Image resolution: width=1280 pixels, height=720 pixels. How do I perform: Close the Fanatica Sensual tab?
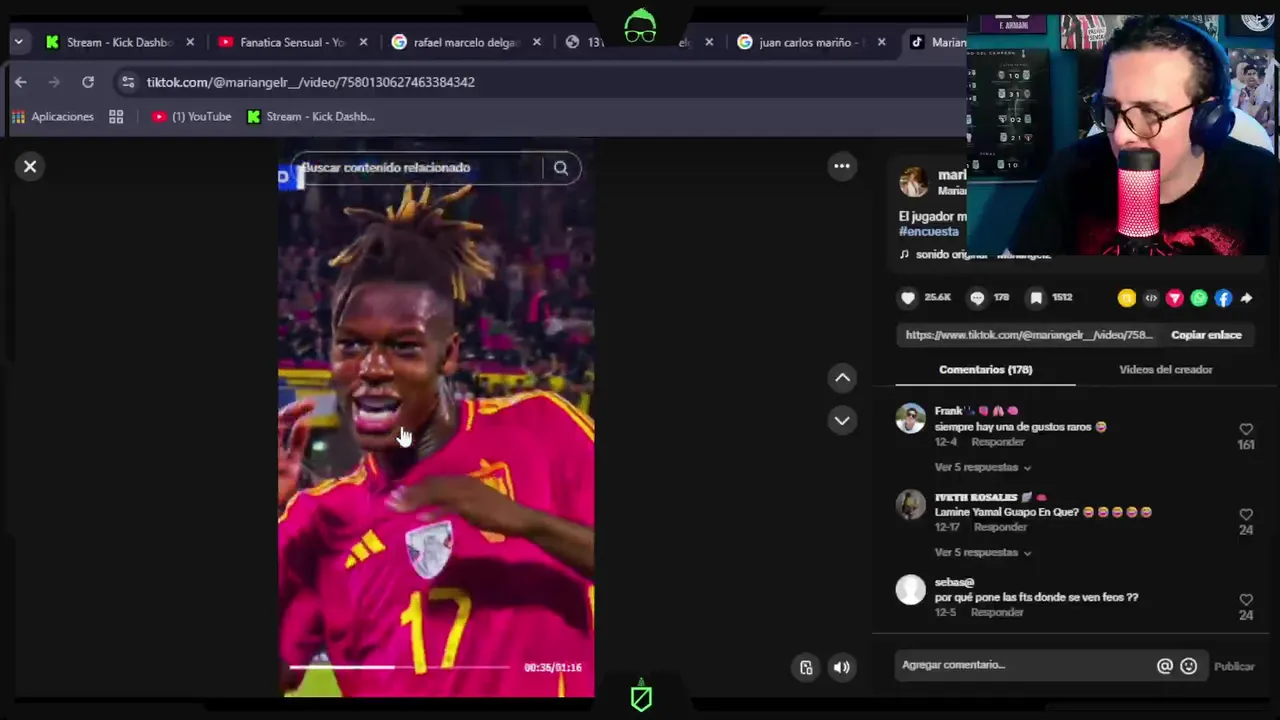click(x=363, y=42)
